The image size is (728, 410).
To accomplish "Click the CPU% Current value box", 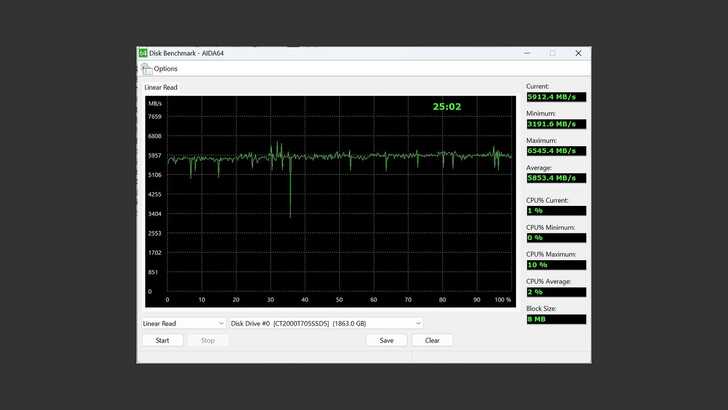I will coord(556,211).
